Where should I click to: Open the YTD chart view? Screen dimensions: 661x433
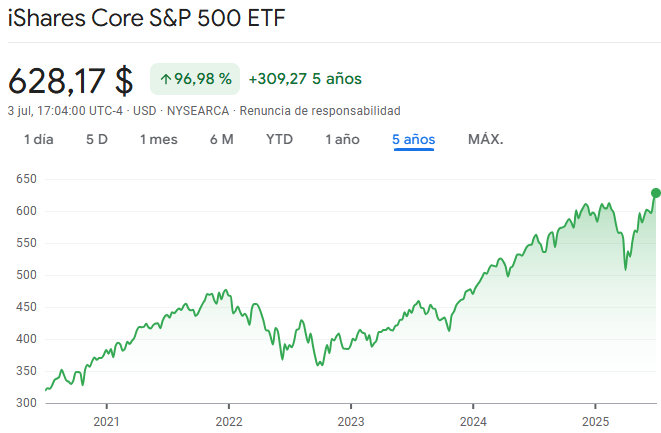pyautogui.click(x=279, y=139)
